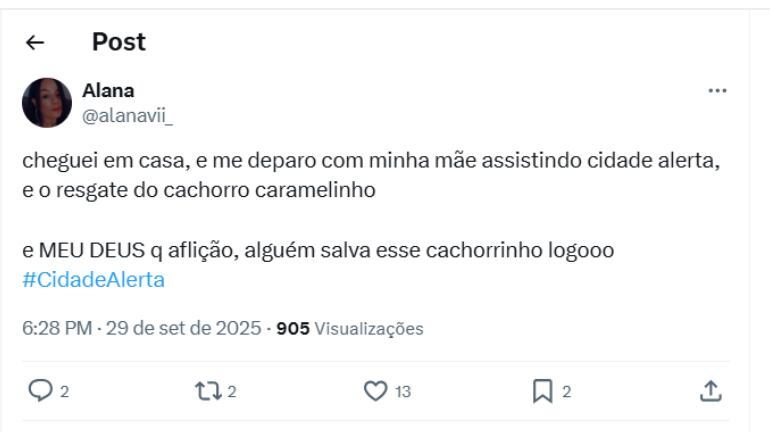Click the reply count number 2
770x432 pixels.
64,392
